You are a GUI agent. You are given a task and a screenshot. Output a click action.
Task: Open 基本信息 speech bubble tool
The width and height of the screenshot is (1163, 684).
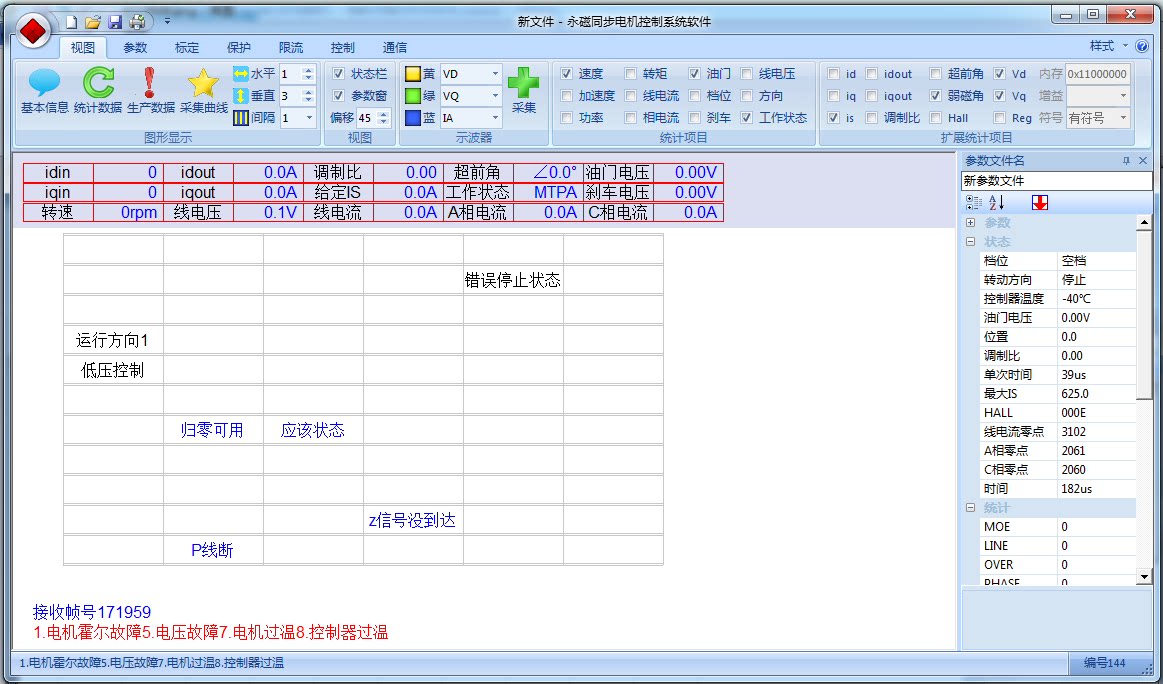pyautogui.click(x=45, y=91)
